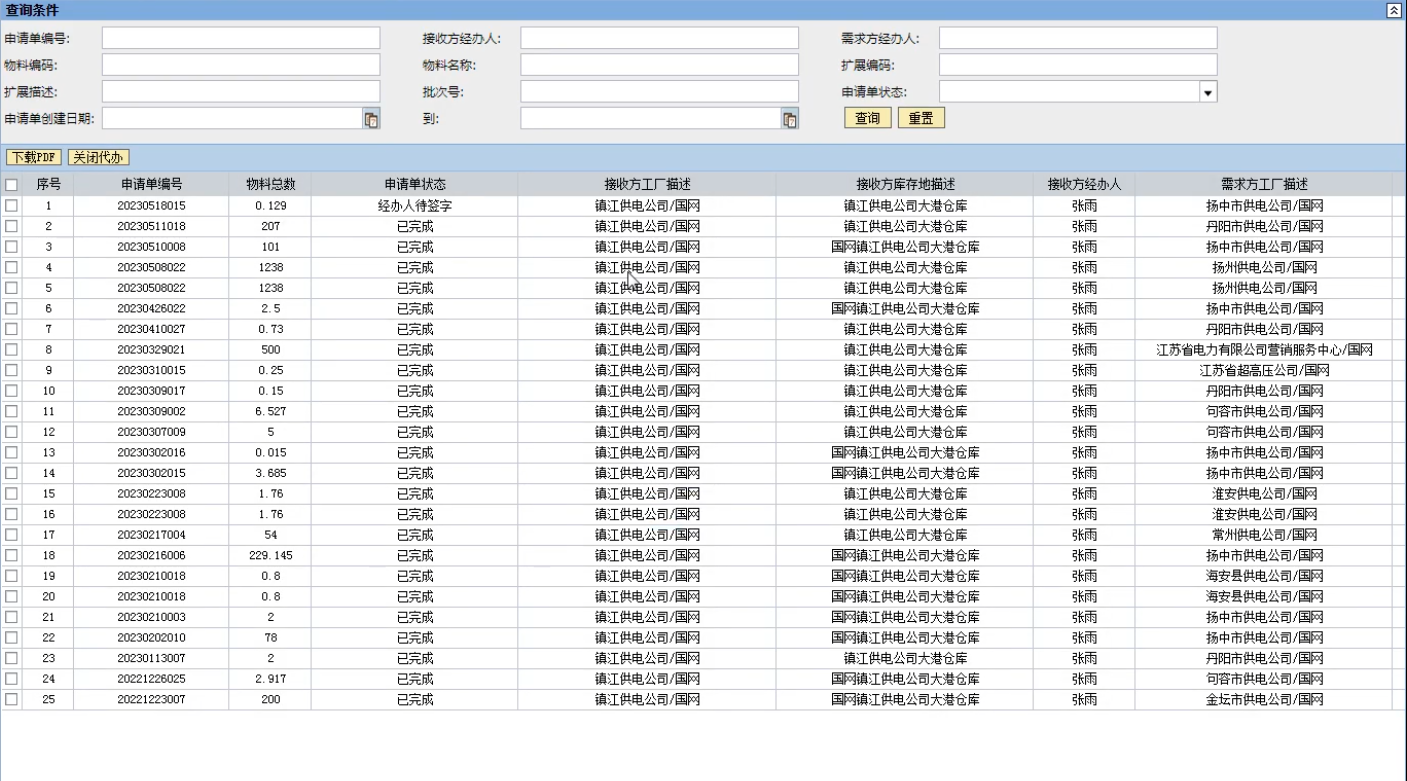The width and height of the screenshot is (1407, 781).
Task: Click the 重置 button
Action: (920, 118)
